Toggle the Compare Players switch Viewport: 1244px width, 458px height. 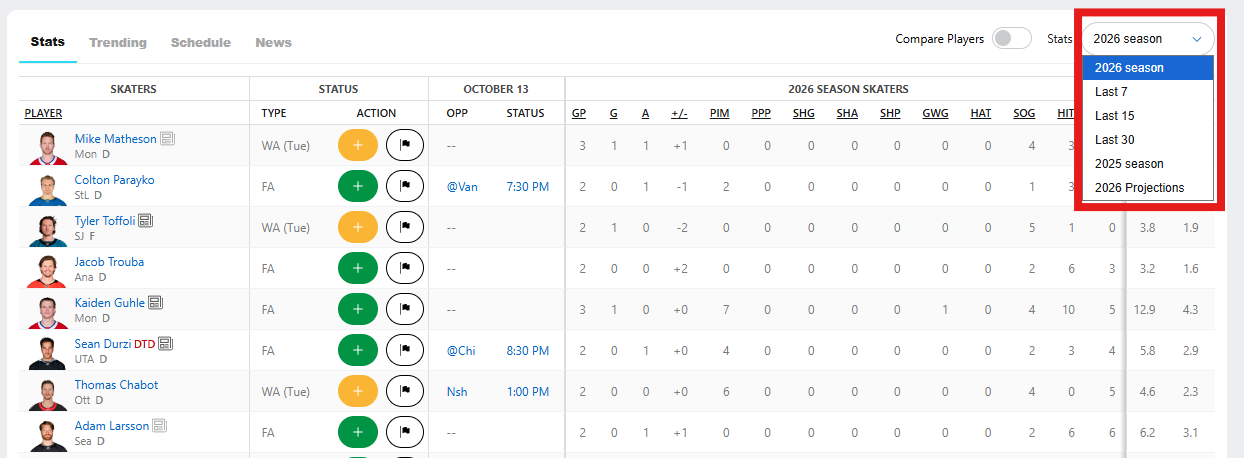[1011, 39]
